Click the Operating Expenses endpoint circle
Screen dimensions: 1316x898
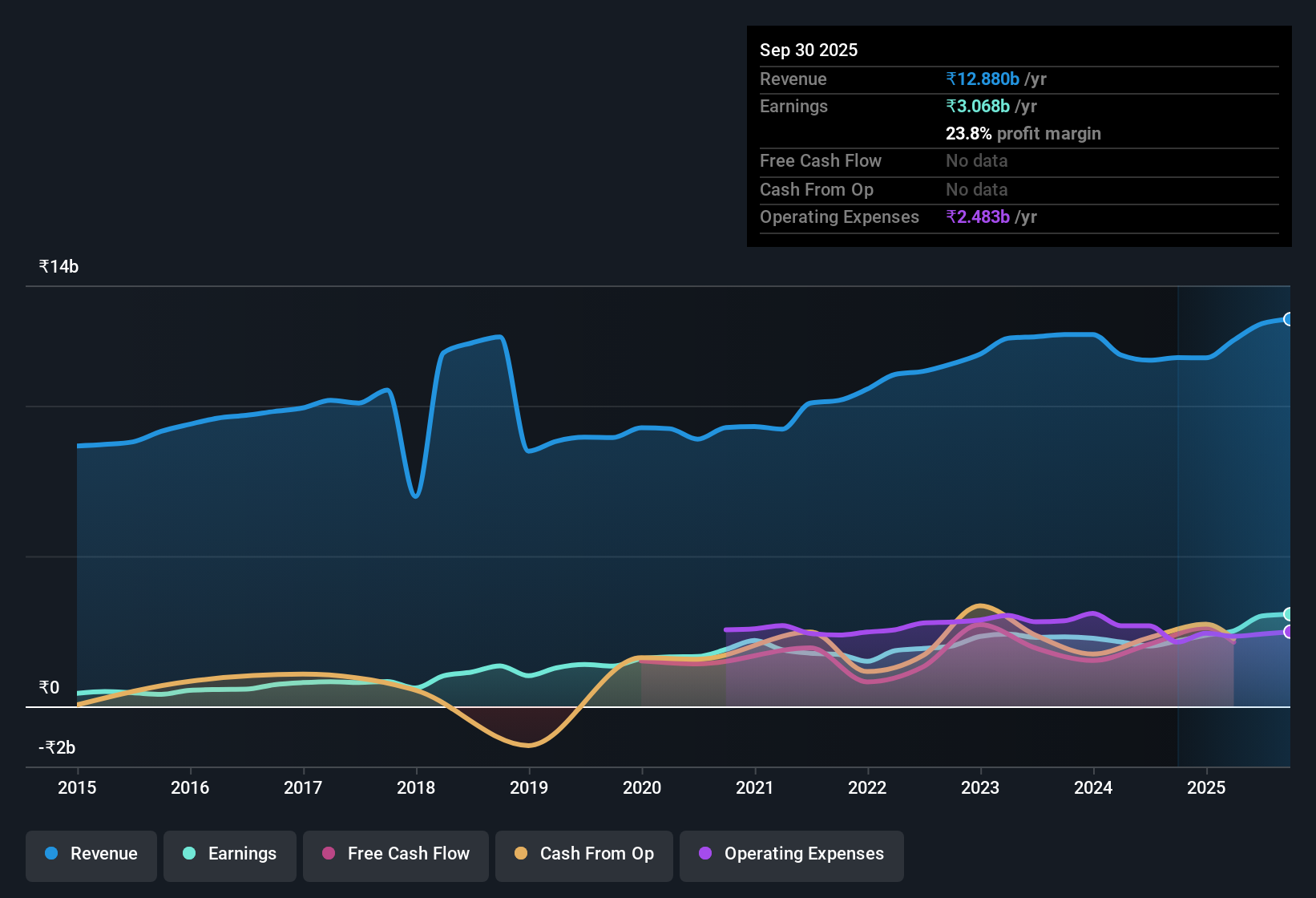pyautogui.click(x=1289, y=633)
